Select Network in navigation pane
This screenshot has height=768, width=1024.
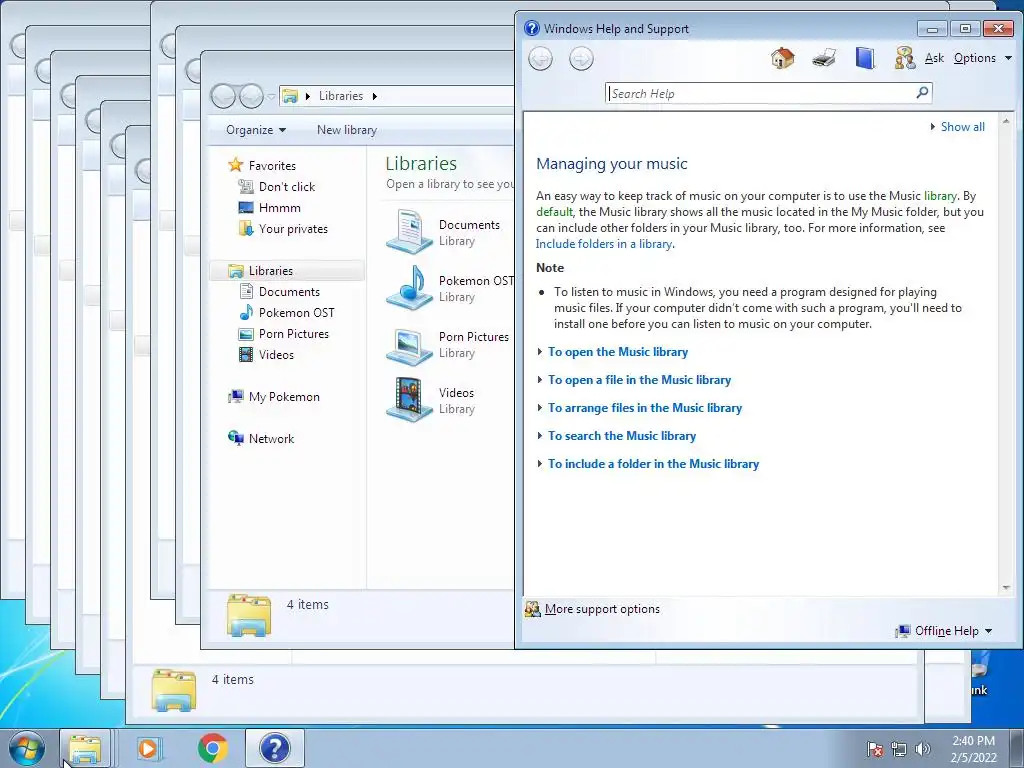(x=271, y=438)
